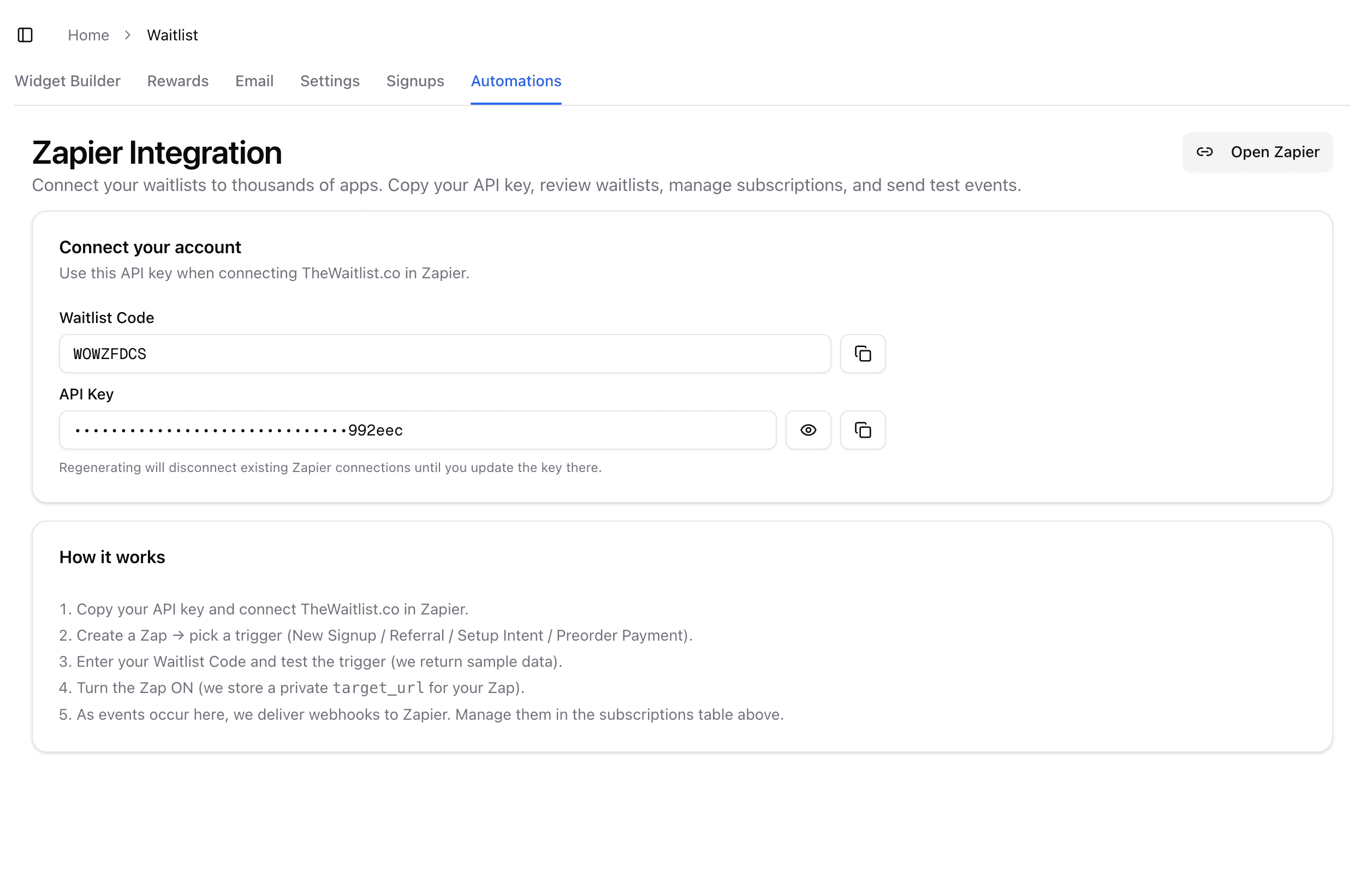Open the Settings tab
This screenshot has height=896, width=1368.
click(x=329, y=81)
